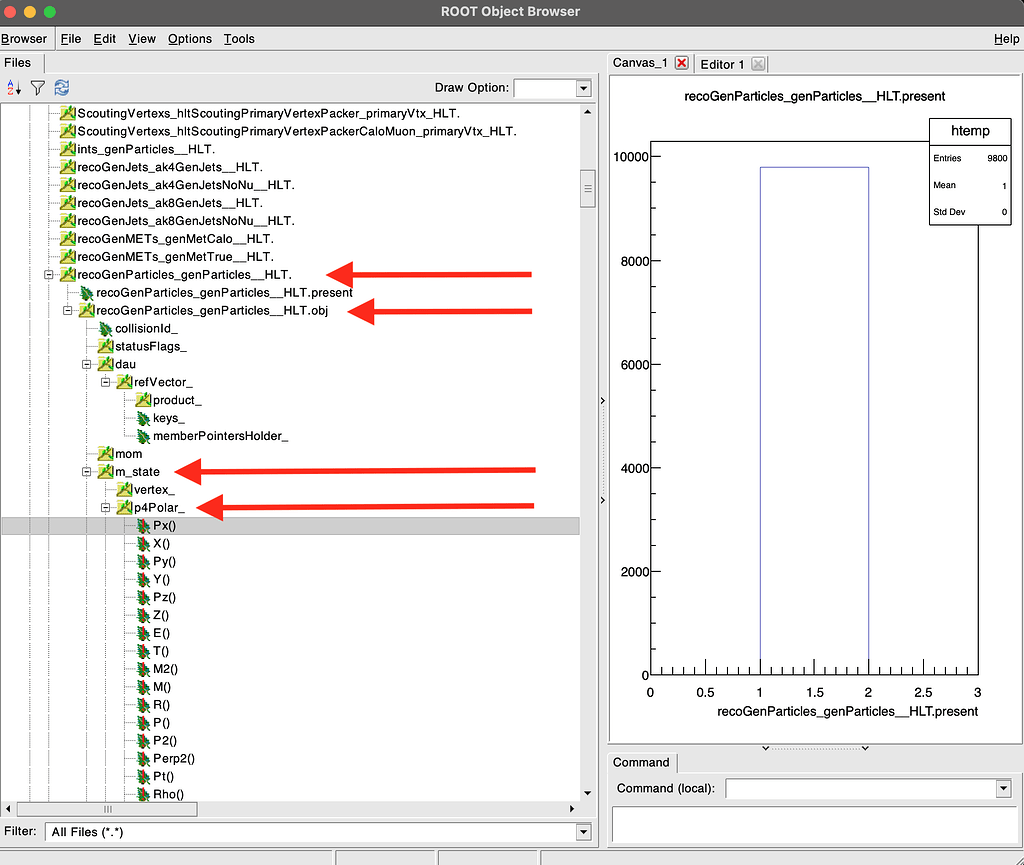
Task: Click the vertical scrollbar thumb of file tree
Action: click(587, 189)
